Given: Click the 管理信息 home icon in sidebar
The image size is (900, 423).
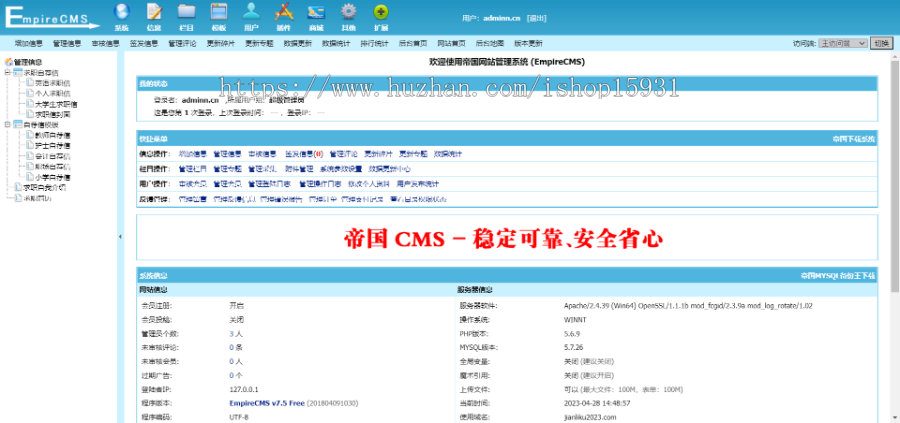Looking at the screenshot, I should click(9, 62).
